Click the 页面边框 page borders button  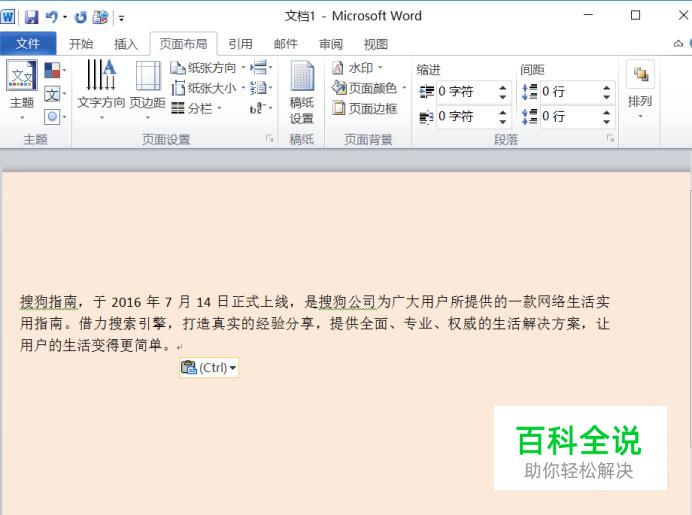point(365,108)
